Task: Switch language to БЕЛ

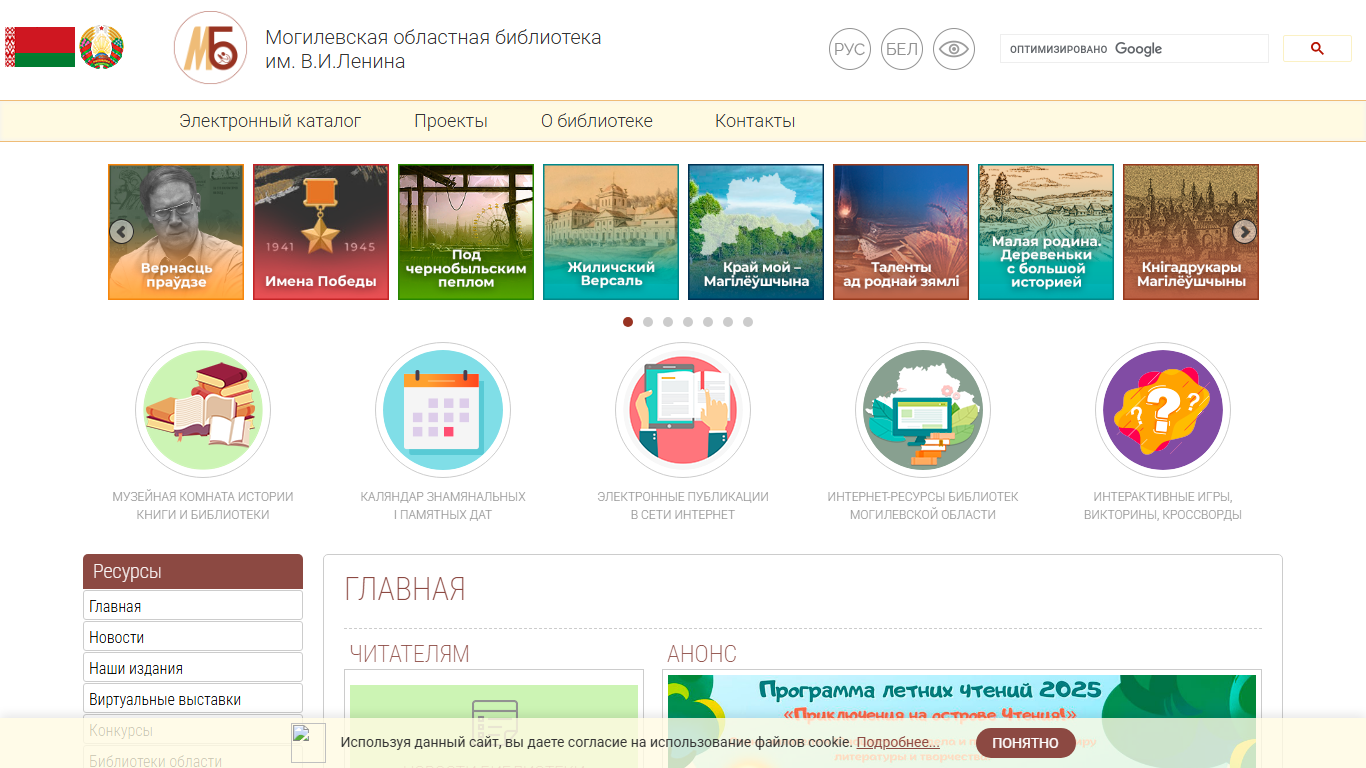Action: tap(902, 49)
